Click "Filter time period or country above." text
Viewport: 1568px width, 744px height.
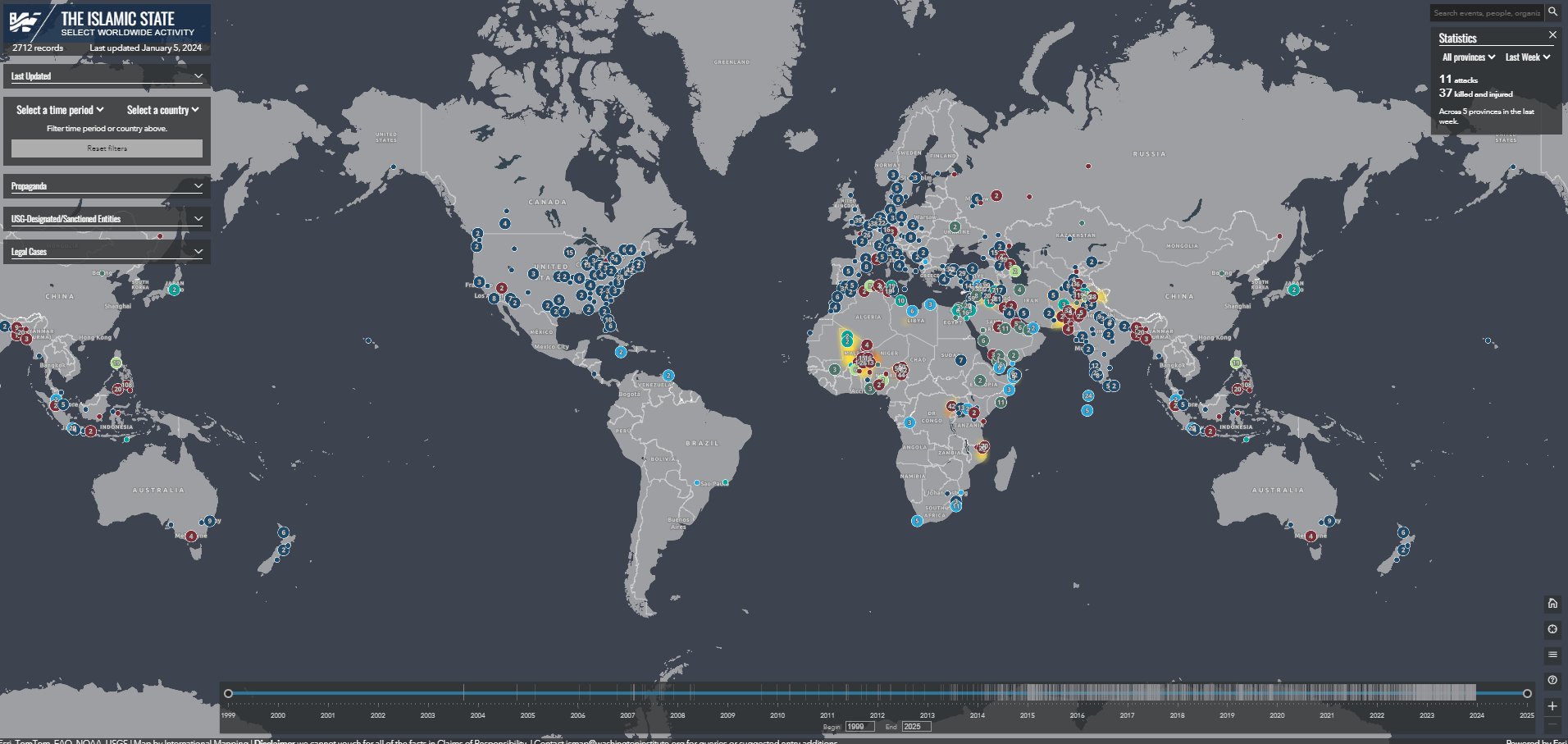[107, 129]
